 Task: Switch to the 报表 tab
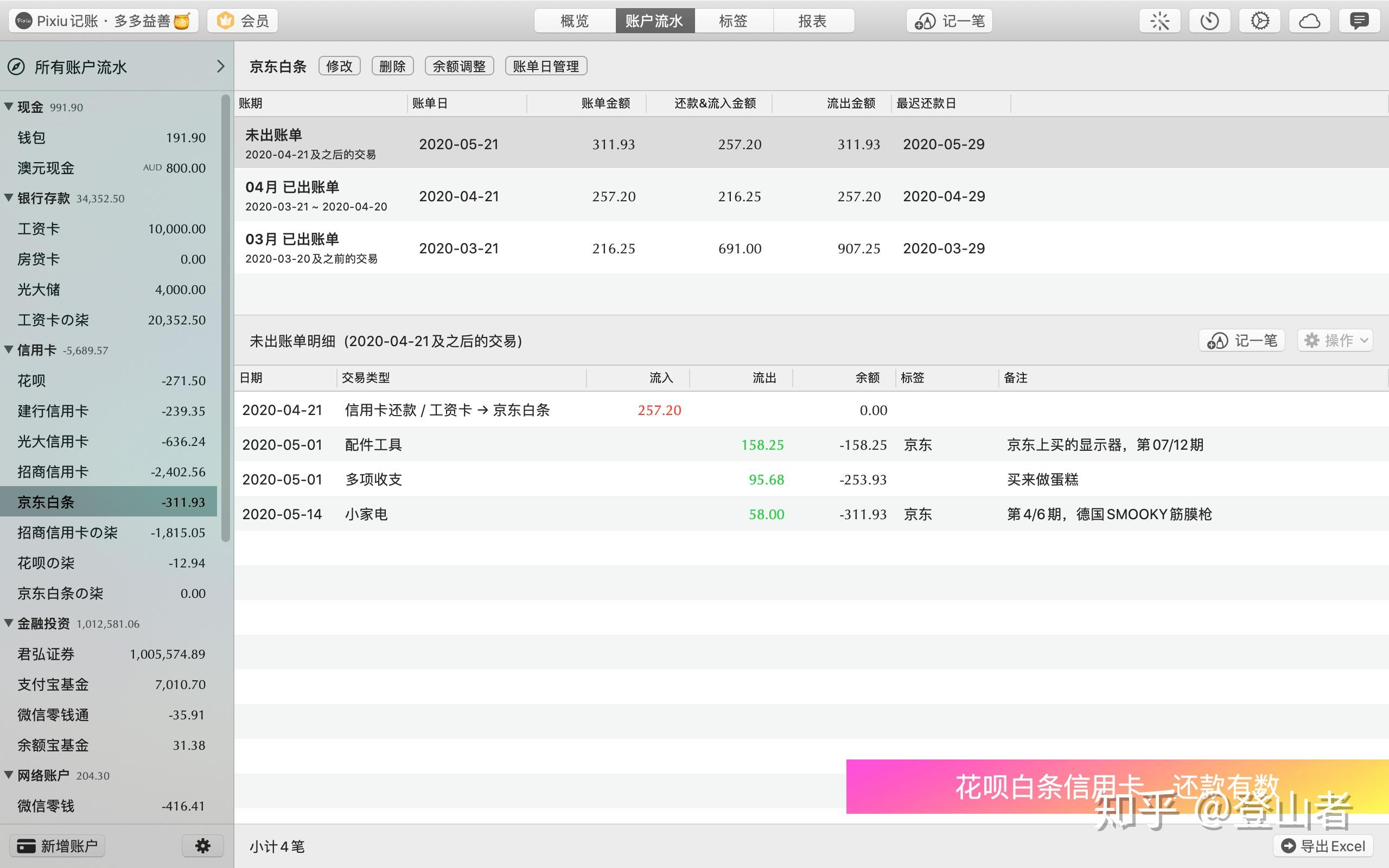(x=813, y=21)
